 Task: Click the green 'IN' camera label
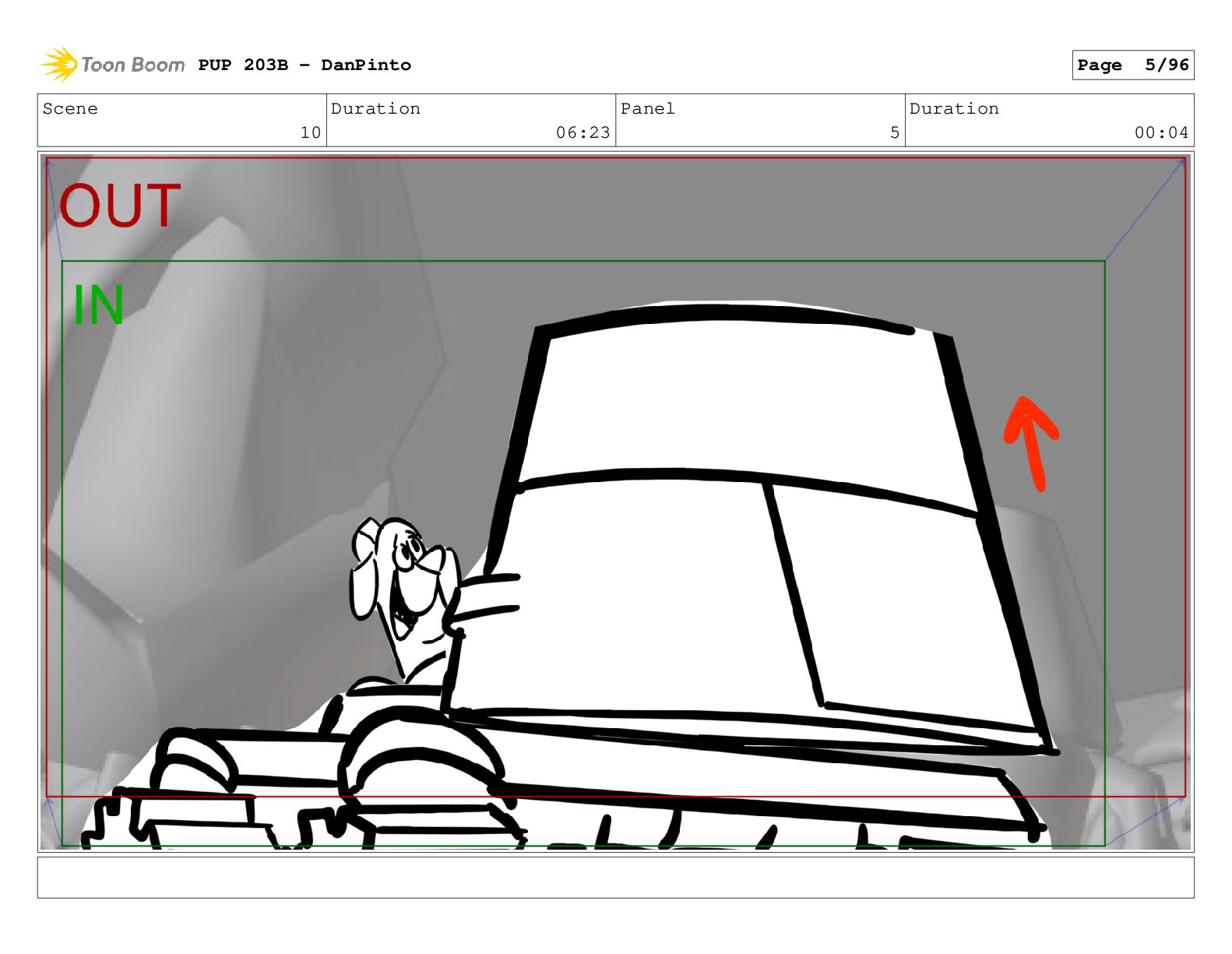pyautogui.click(x=98, y=305)
